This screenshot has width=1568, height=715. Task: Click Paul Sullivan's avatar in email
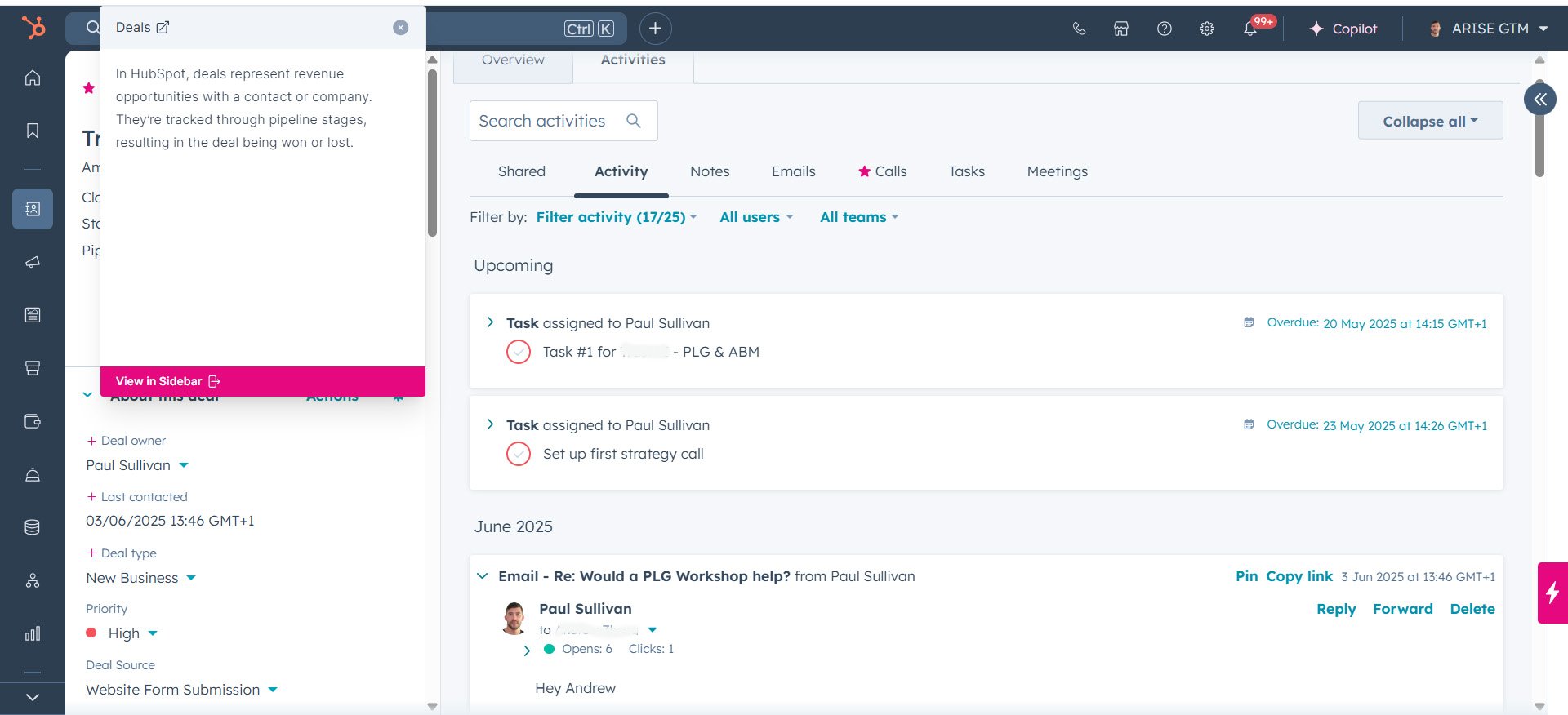click(514, 618)
